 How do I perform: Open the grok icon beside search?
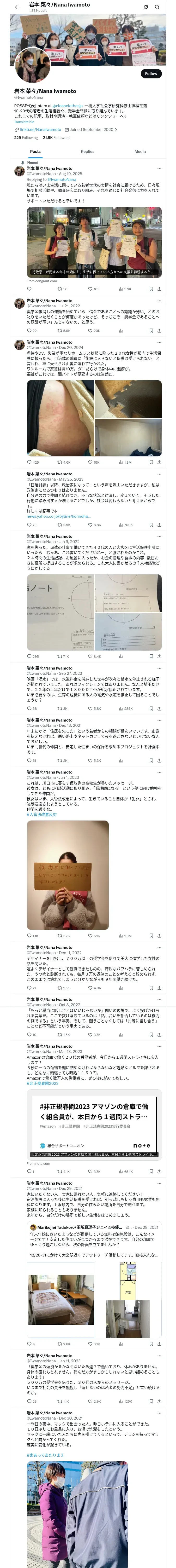click(146, 7)
